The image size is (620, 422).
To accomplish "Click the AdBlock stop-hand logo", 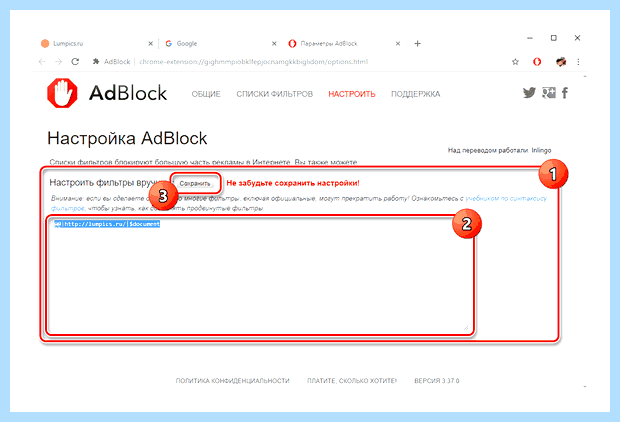I will point(62,93).
